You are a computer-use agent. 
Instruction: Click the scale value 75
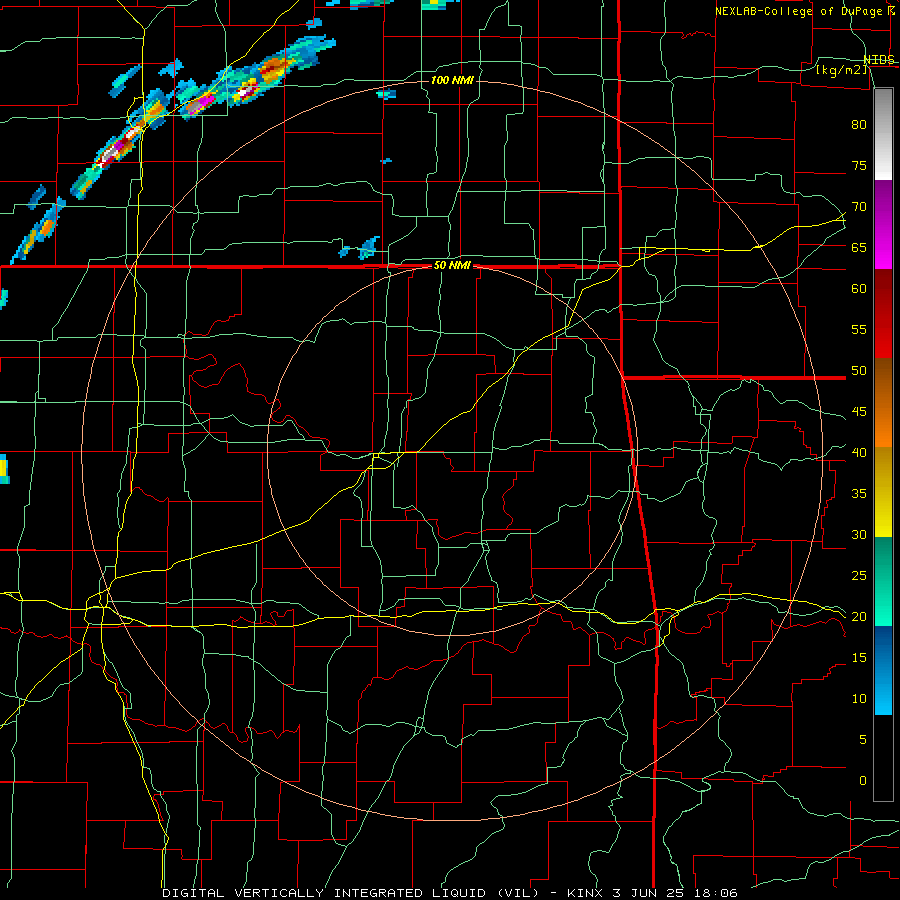pos(859,165)
